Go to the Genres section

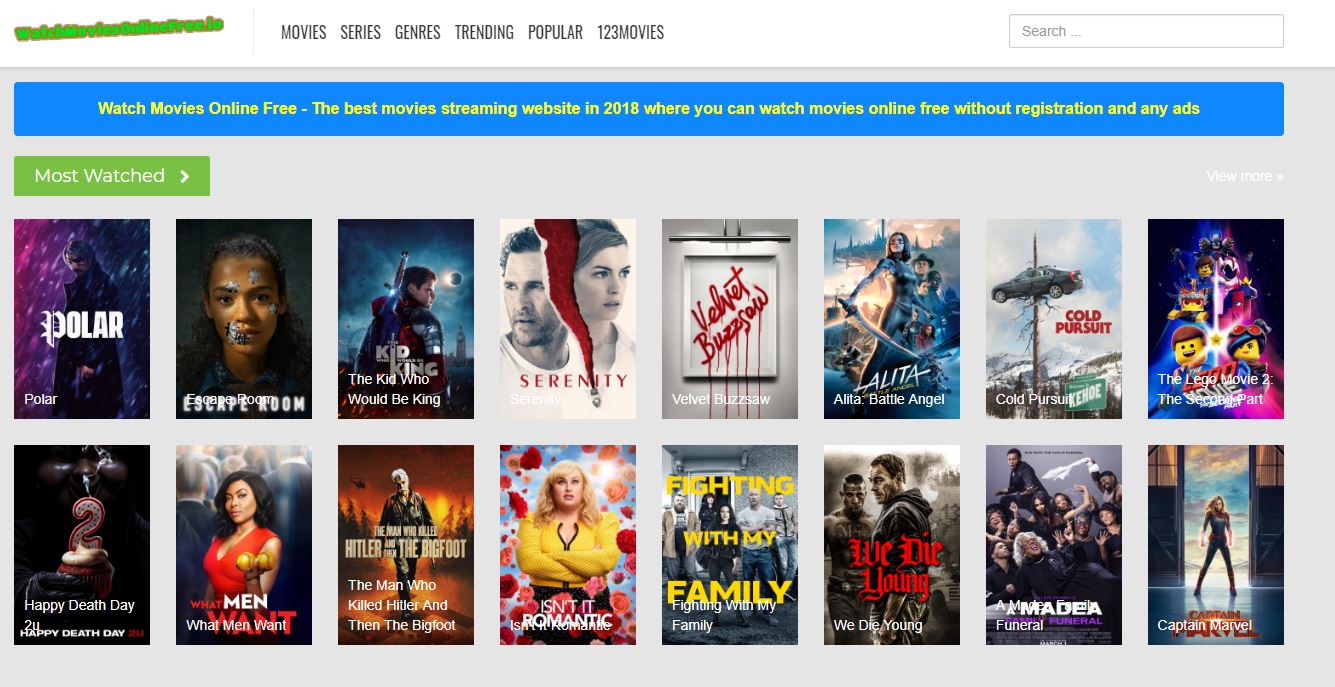click(417, 32)
